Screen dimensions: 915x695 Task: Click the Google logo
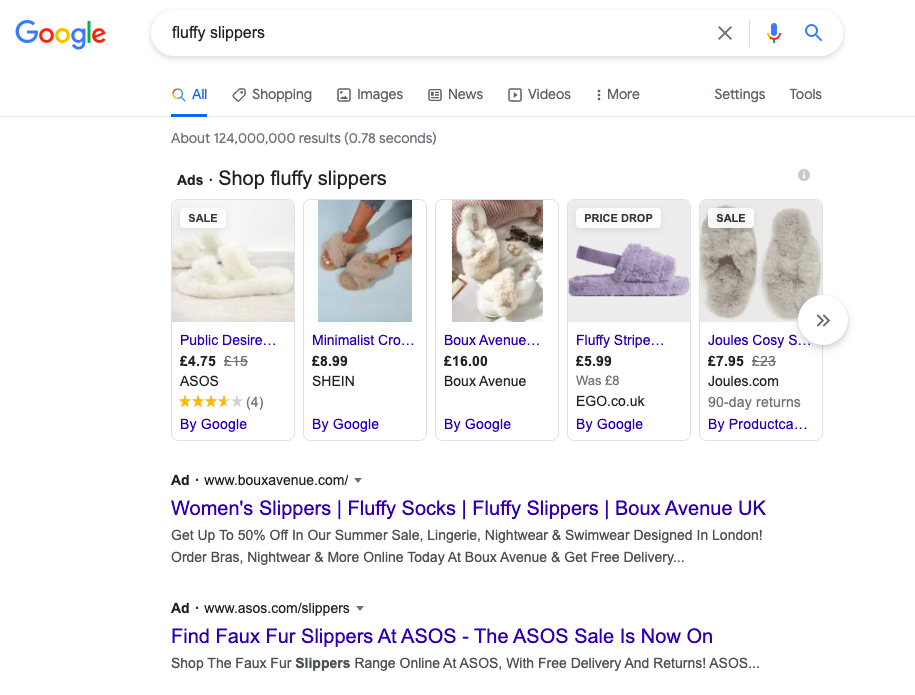(x=60, y=34)
